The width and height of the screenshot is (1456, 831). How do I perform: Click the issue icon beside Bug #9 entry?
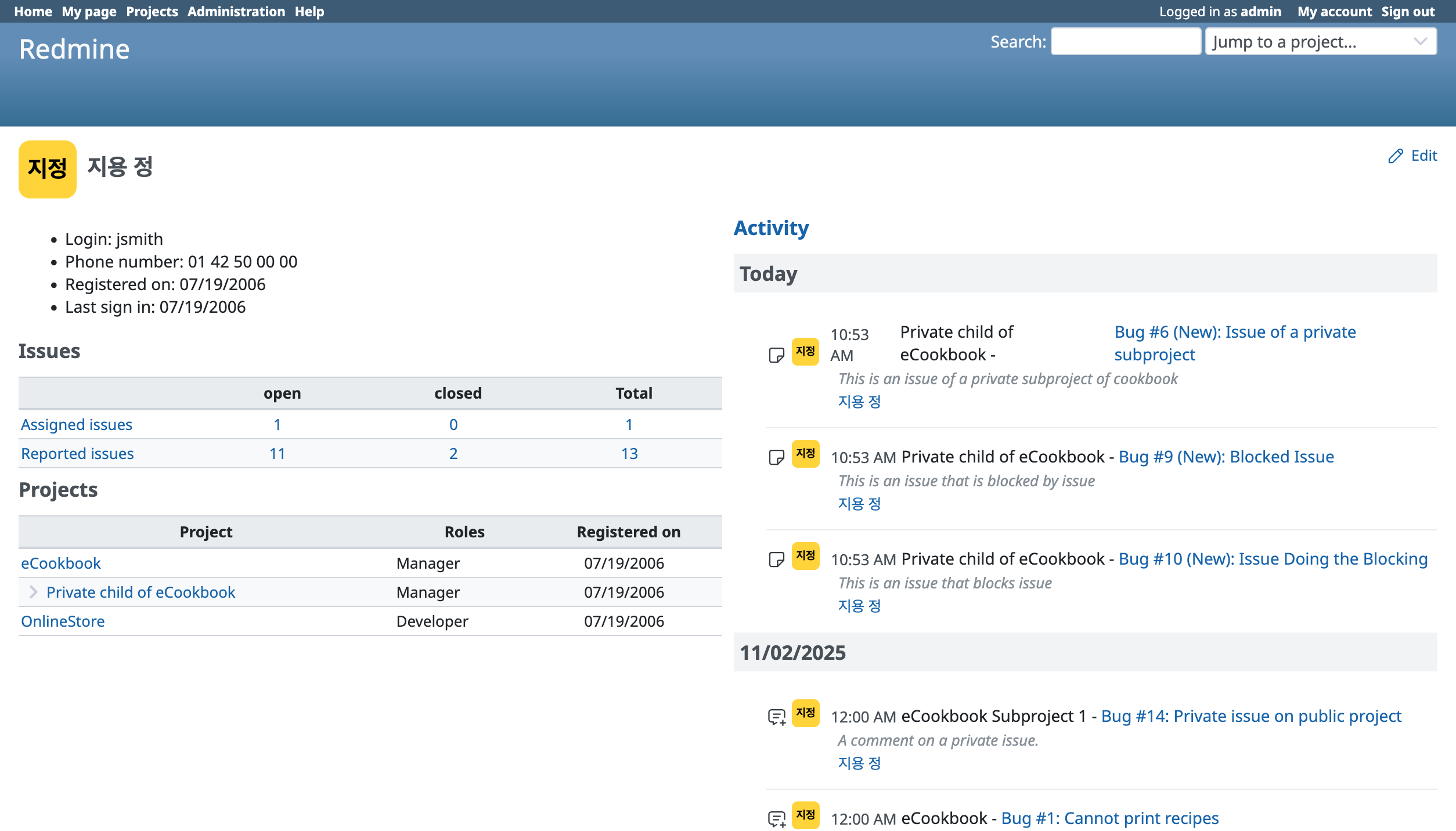(776, 457)
